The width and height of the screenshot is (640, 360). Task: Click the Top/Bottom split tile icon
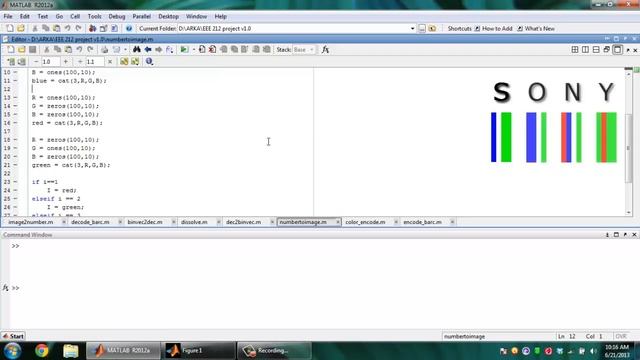coord(596,49)
